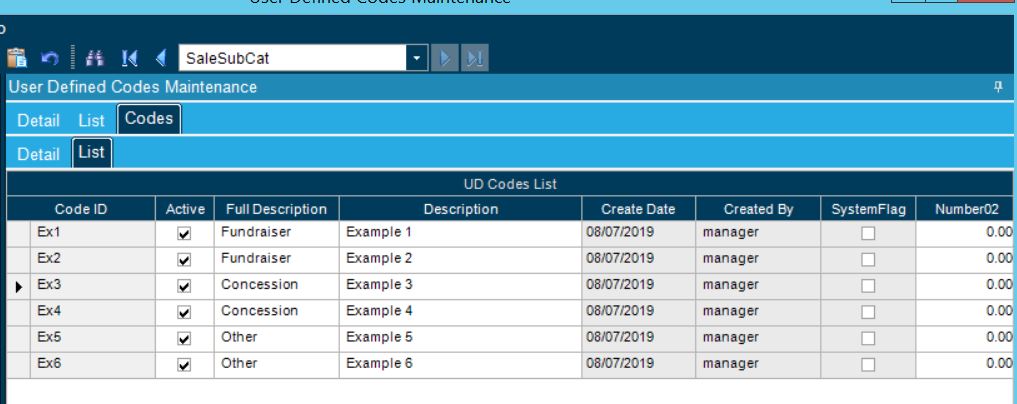Sort by Description column header

461,209
